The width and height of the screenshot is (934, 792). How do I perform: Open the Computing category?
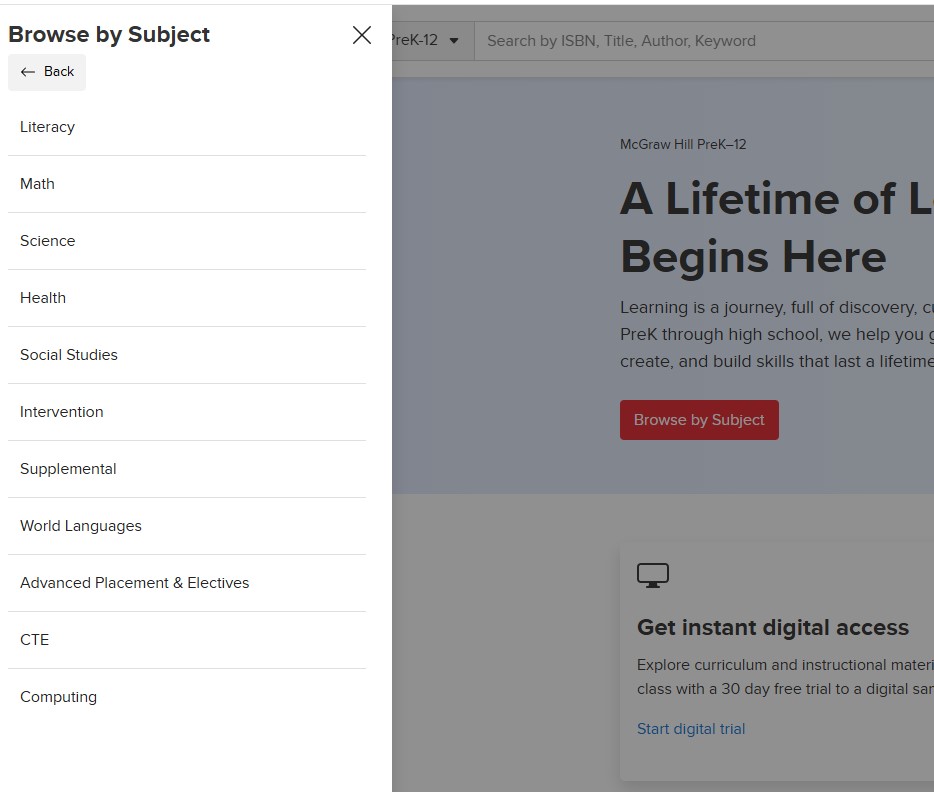[x=59, y=697]
